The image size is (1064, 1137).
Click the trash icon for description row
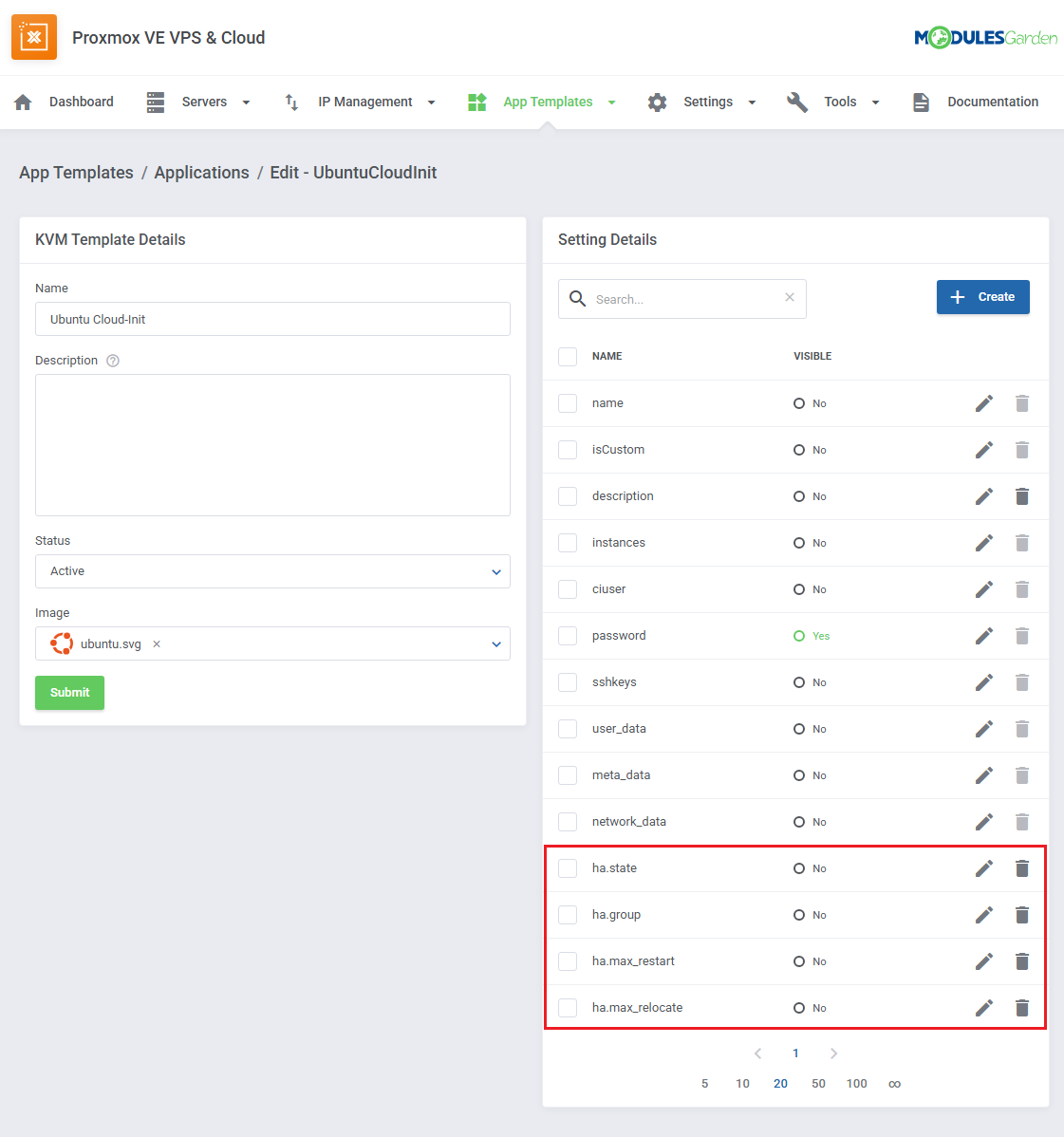1021,496
